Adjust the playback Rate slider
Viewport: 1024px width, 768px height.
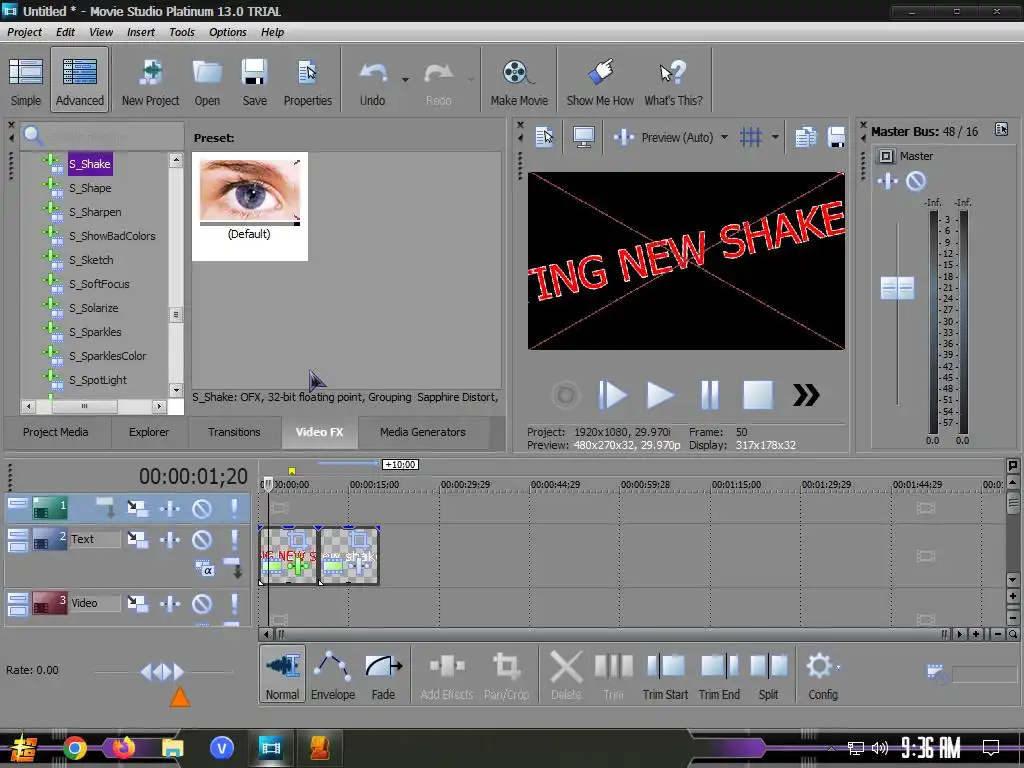click(163, 671)
